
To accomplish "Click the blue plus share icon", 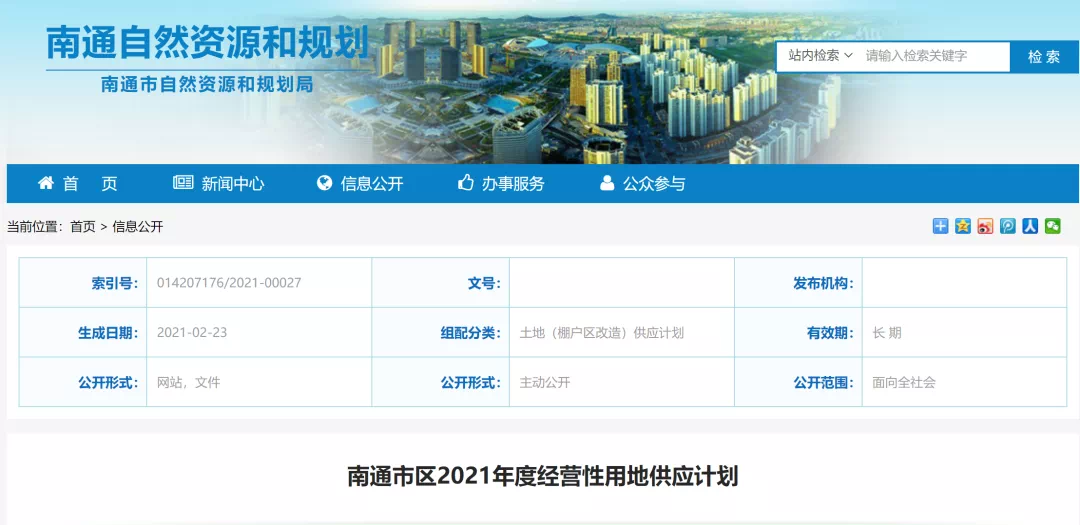I will point(940,226).
